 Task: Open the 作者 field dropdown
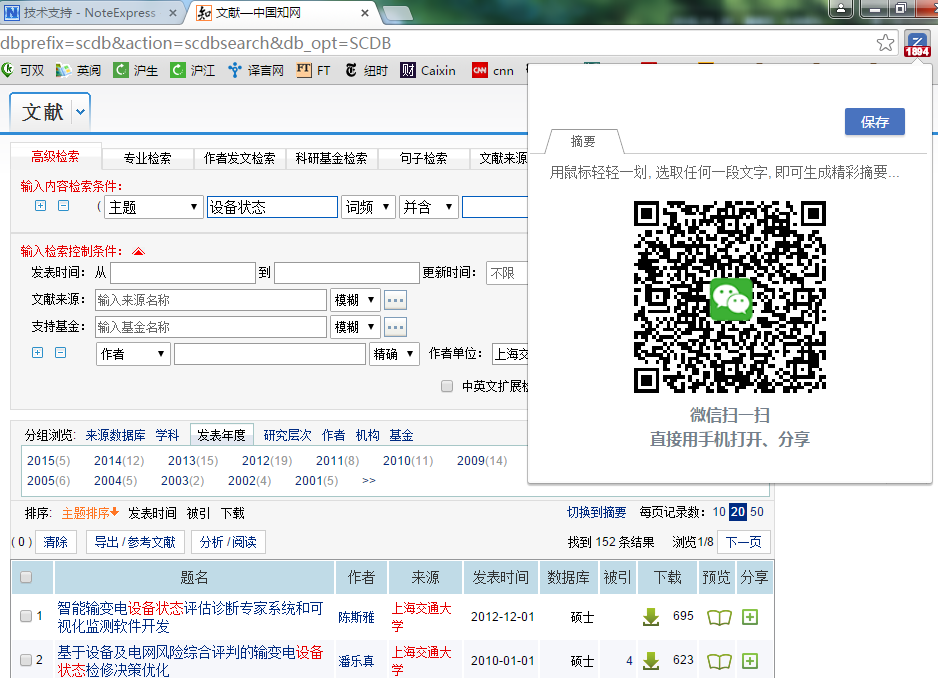[133, 354]
